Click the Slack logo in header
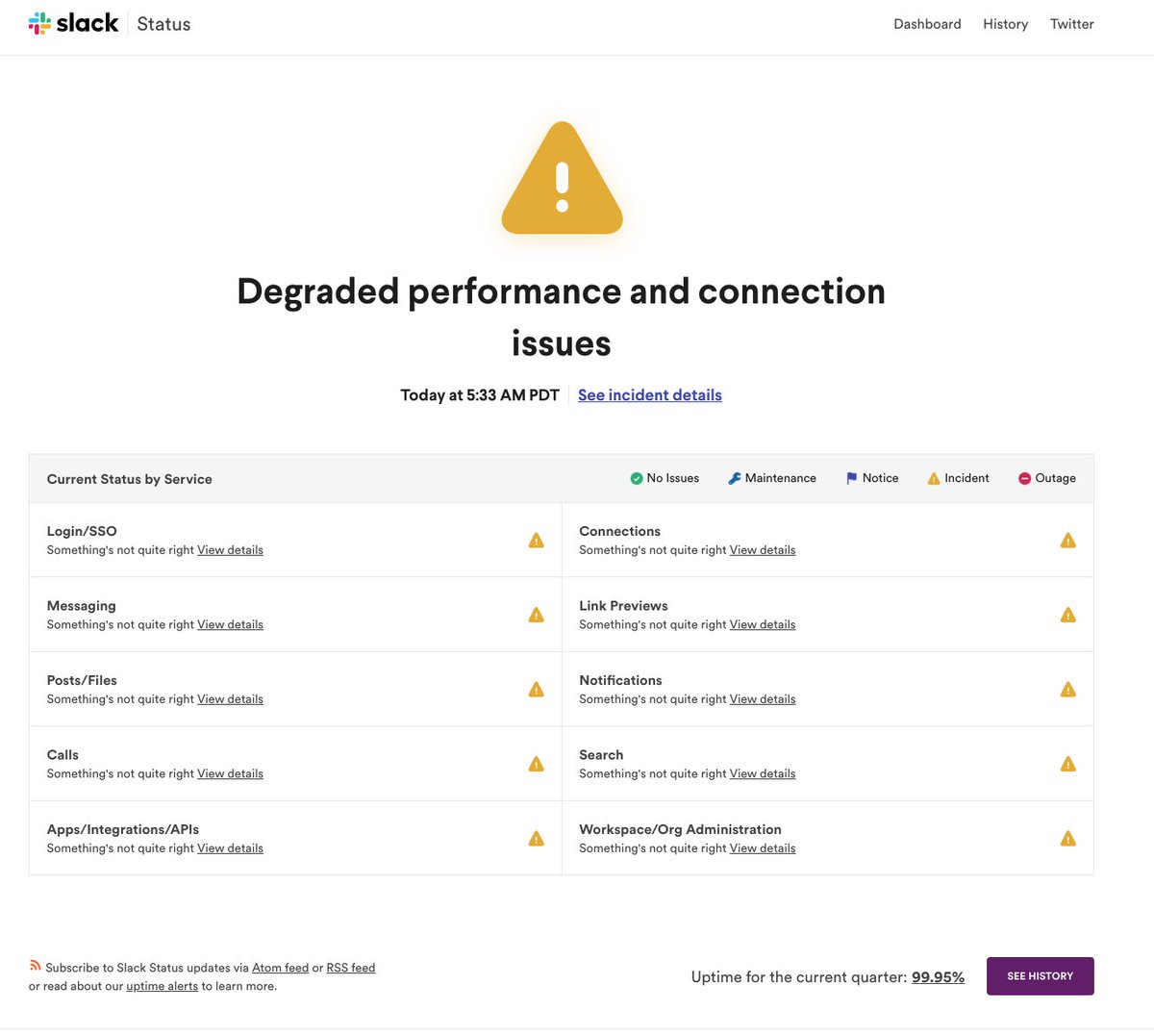The image size is (1154, 1036). pos(74,23)
